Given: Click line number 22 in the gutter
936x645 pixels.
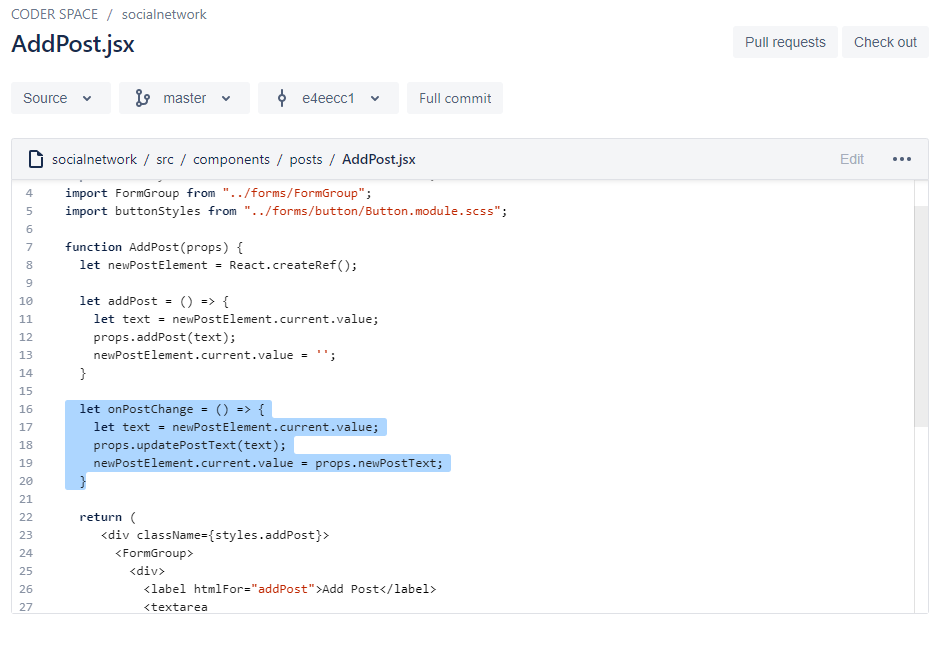Looking at the screenshot, I should click(x=26, y=517).
